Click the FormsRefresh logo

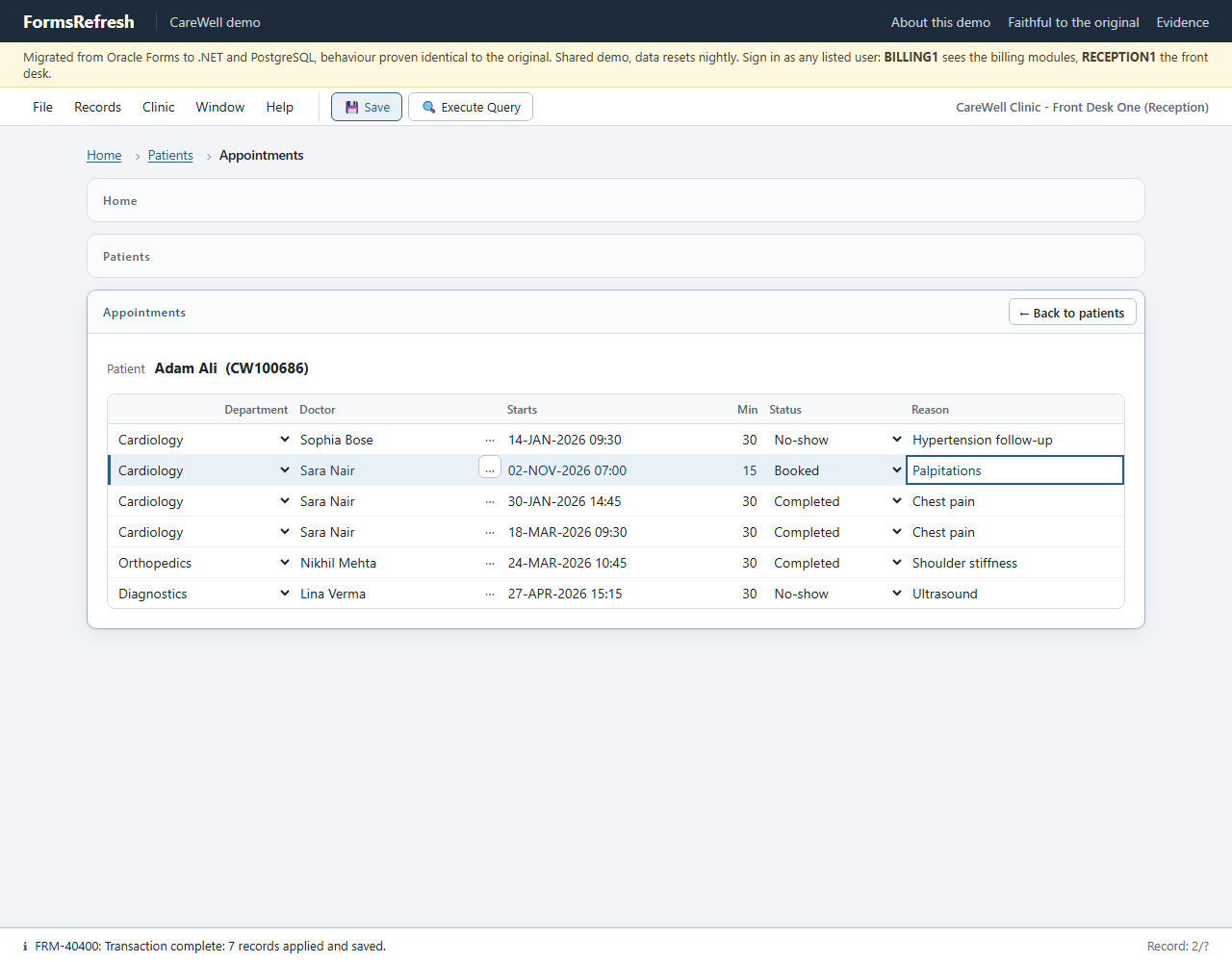click(79, 21)
